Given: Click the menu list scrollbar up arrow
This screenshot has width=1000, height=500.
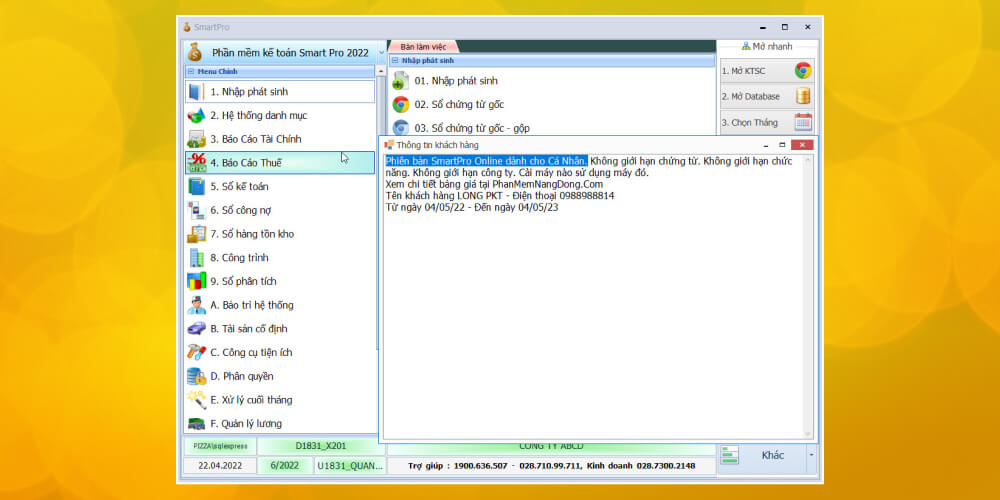Looking at the screenshot, I should (381, 71).
